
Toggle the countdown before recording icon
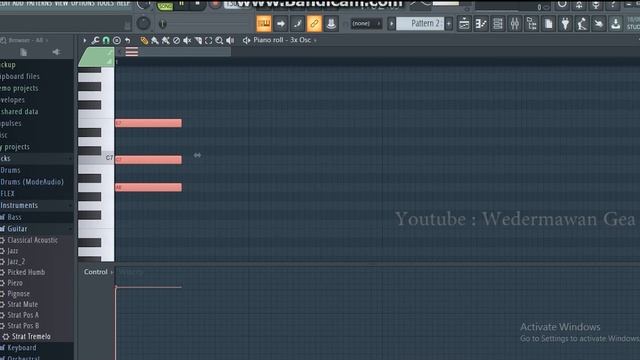tap(298, 24)
